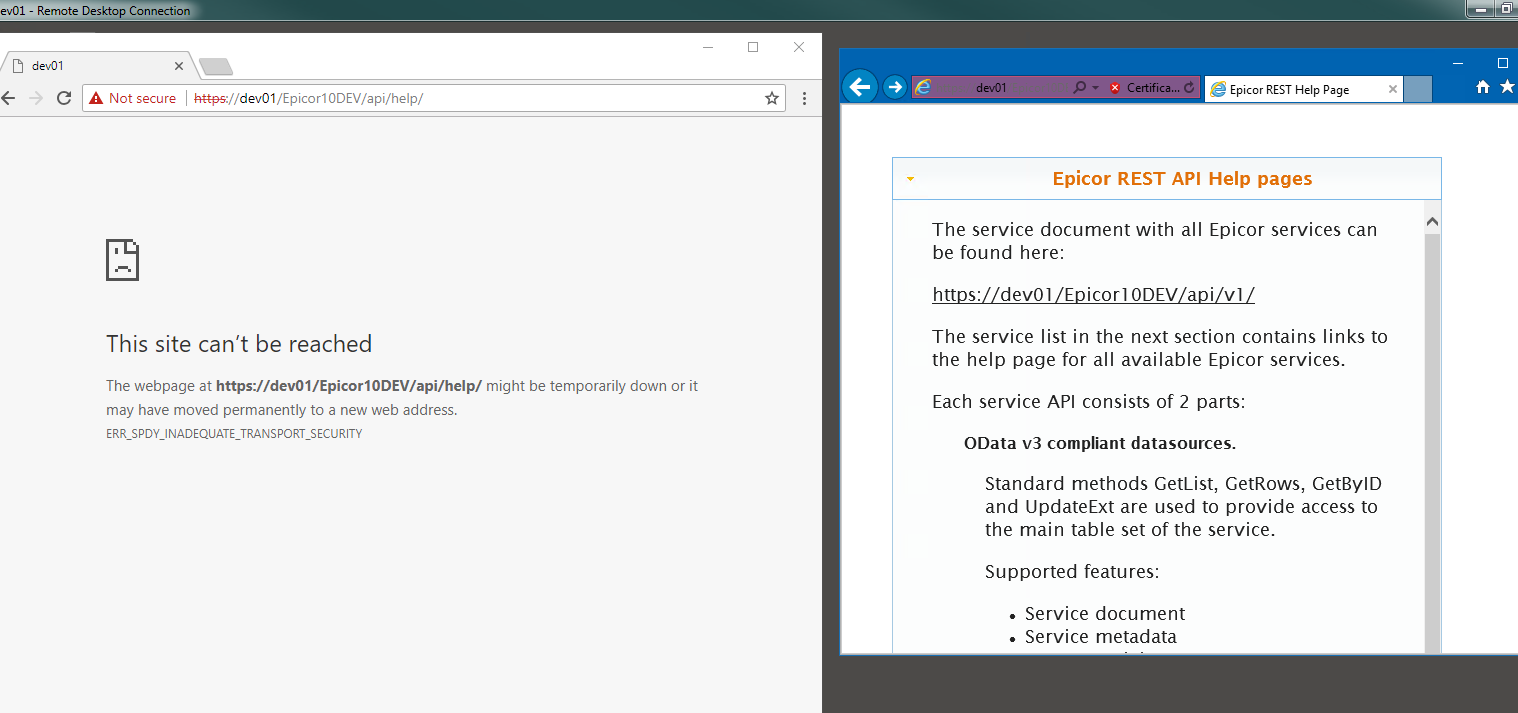Reload the page in Chrome
Image resolution: width=1518 pixels, height=713 pixels.
64,98
